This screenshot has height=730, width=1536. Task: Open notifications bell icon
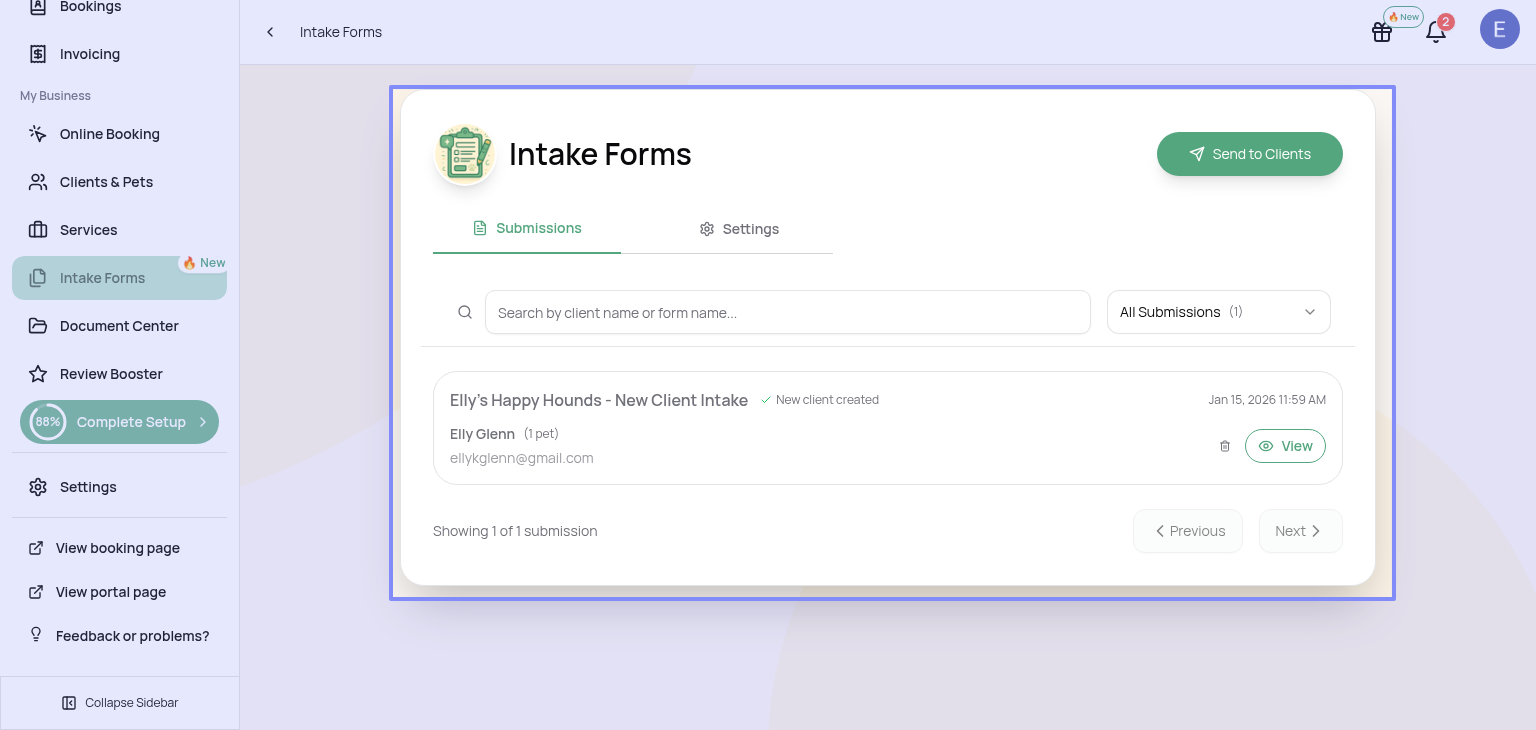click(1435, 32)
